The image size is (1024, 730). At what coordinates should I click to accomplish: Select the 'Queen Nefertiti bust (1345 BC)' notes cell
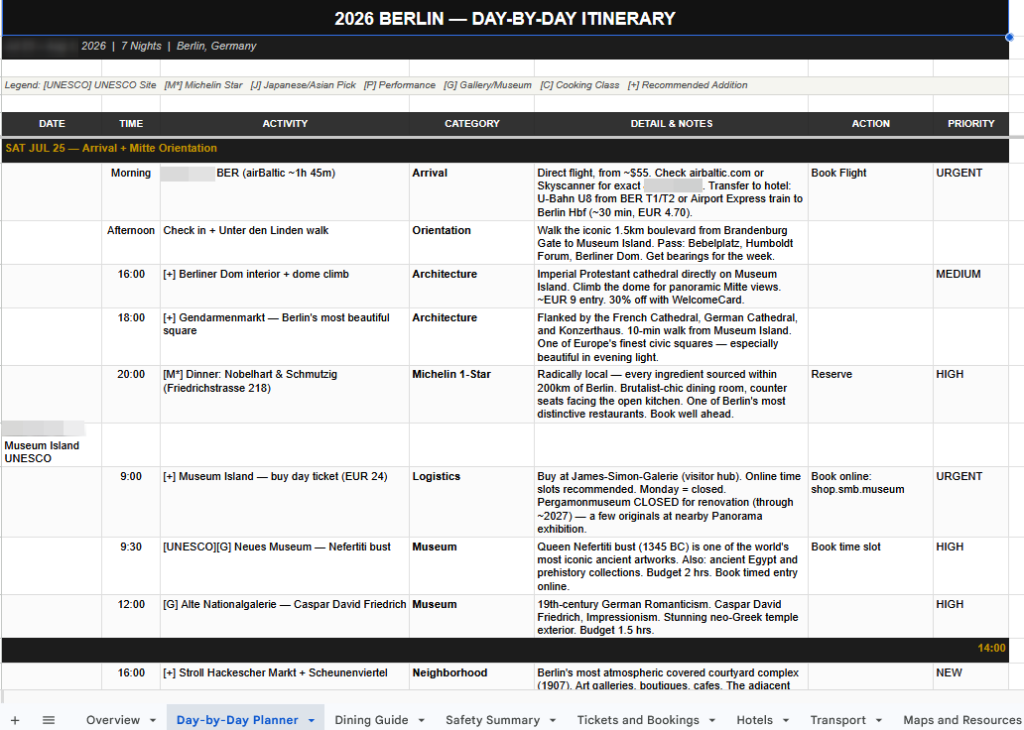671,565
